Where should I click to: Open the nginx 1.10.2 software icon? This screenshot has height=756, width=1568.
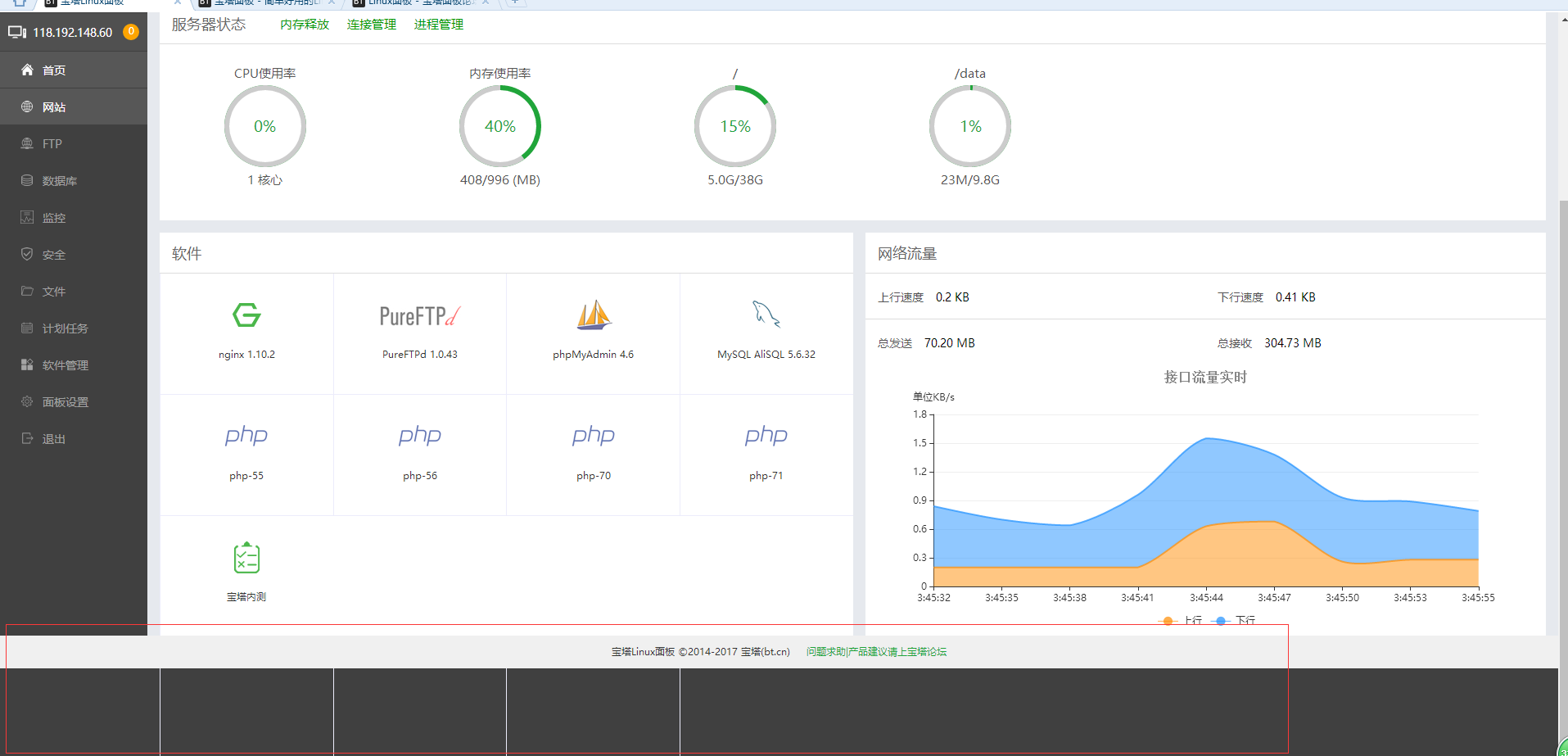click(x=246, y=315)
